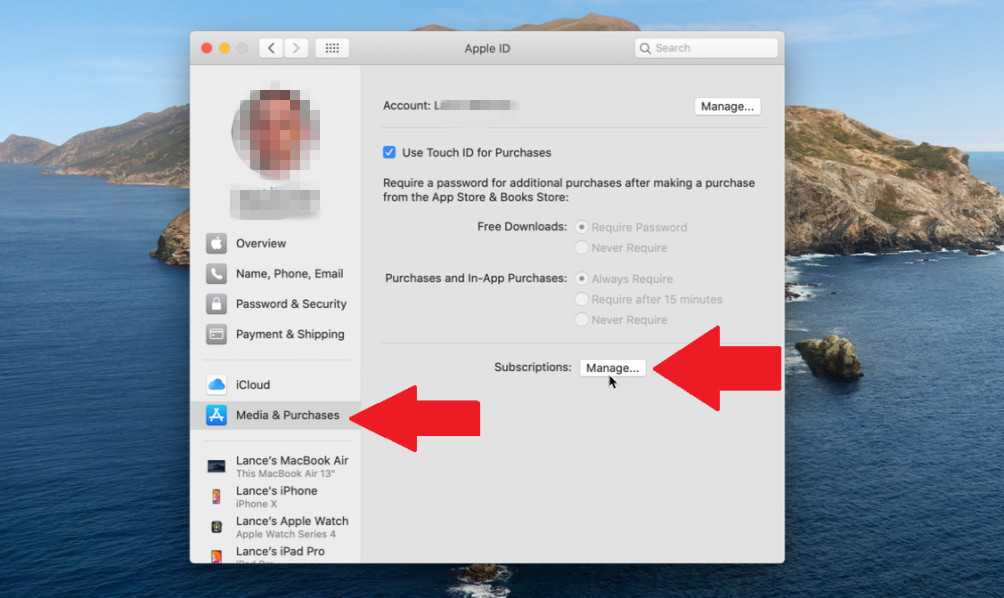Go back with the left chevron button
The height and width of the screenshot is (598, 1004).
click(x=271, y=48)
